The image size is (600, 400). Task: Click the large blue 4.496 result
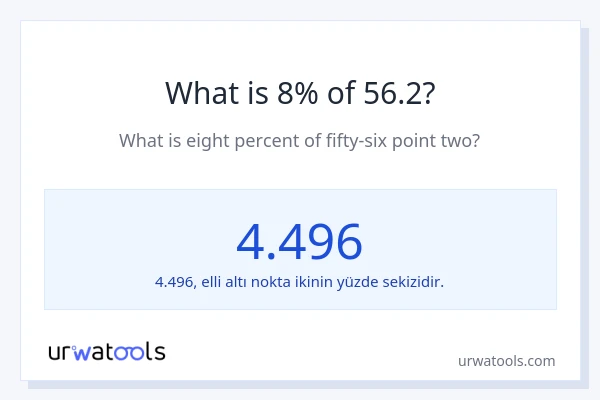(299, 241)
